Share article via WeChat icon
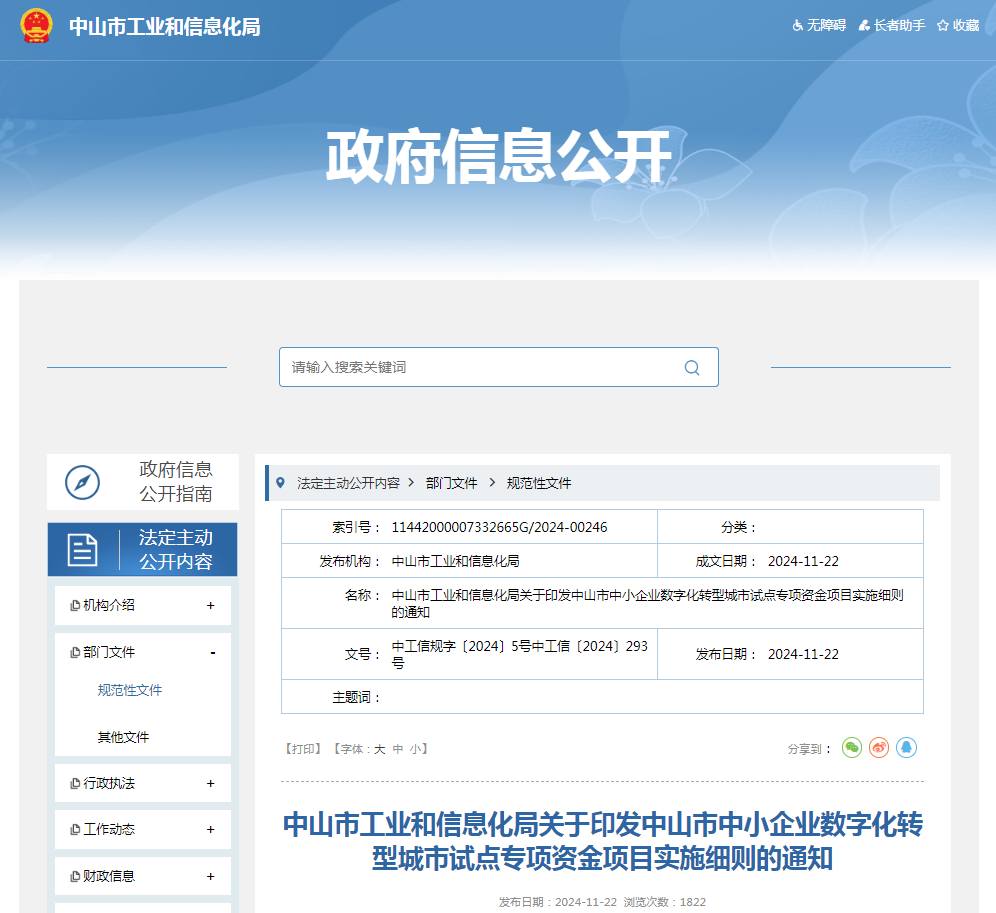The image size is (996, 913). (x=851, y=747)
